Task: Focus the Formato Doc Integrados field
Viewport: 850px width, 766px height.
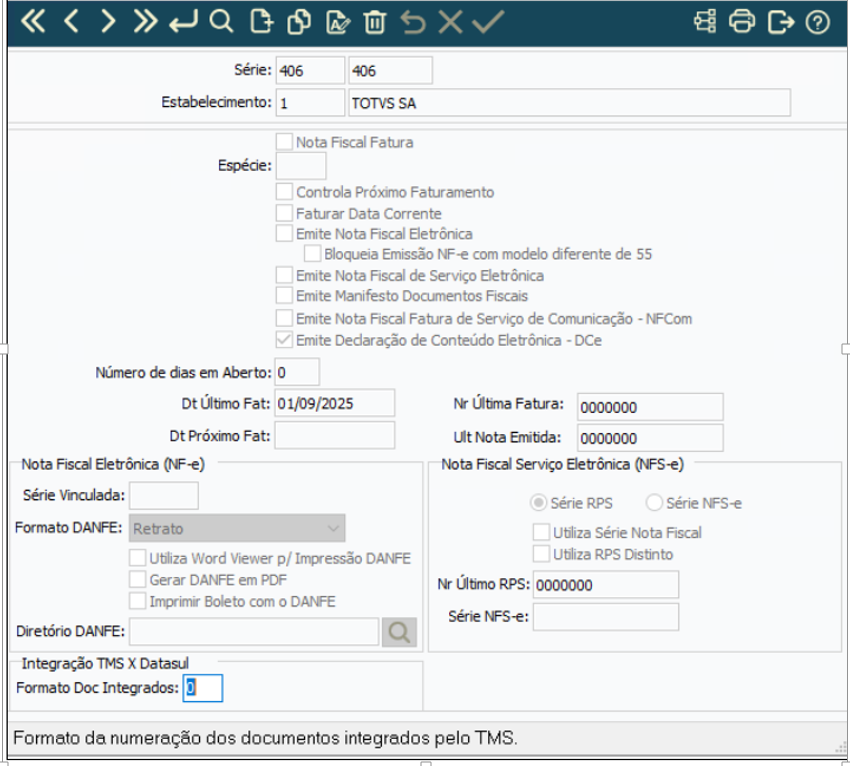Action: point(202,688)
